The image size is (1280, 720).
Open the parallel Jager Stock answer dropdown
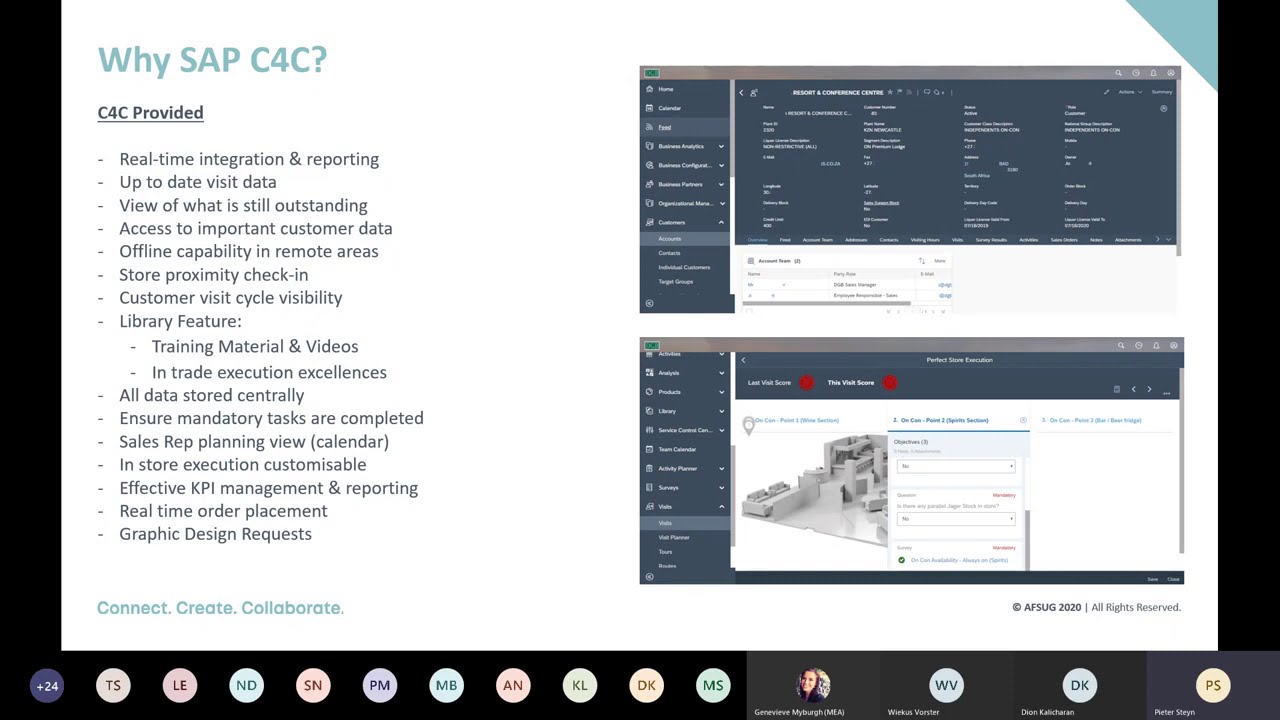coord(956,519)
